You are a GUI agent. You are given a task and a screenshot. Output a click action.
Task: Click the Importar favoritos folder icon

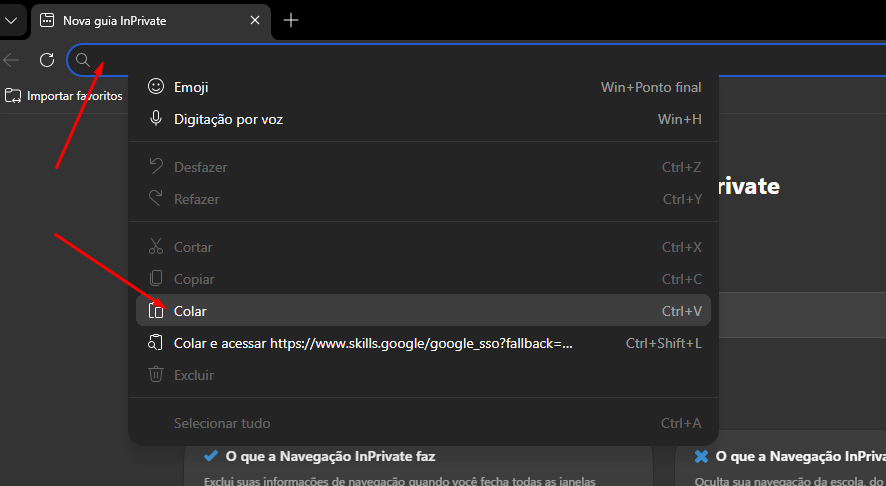click(13, 96)
